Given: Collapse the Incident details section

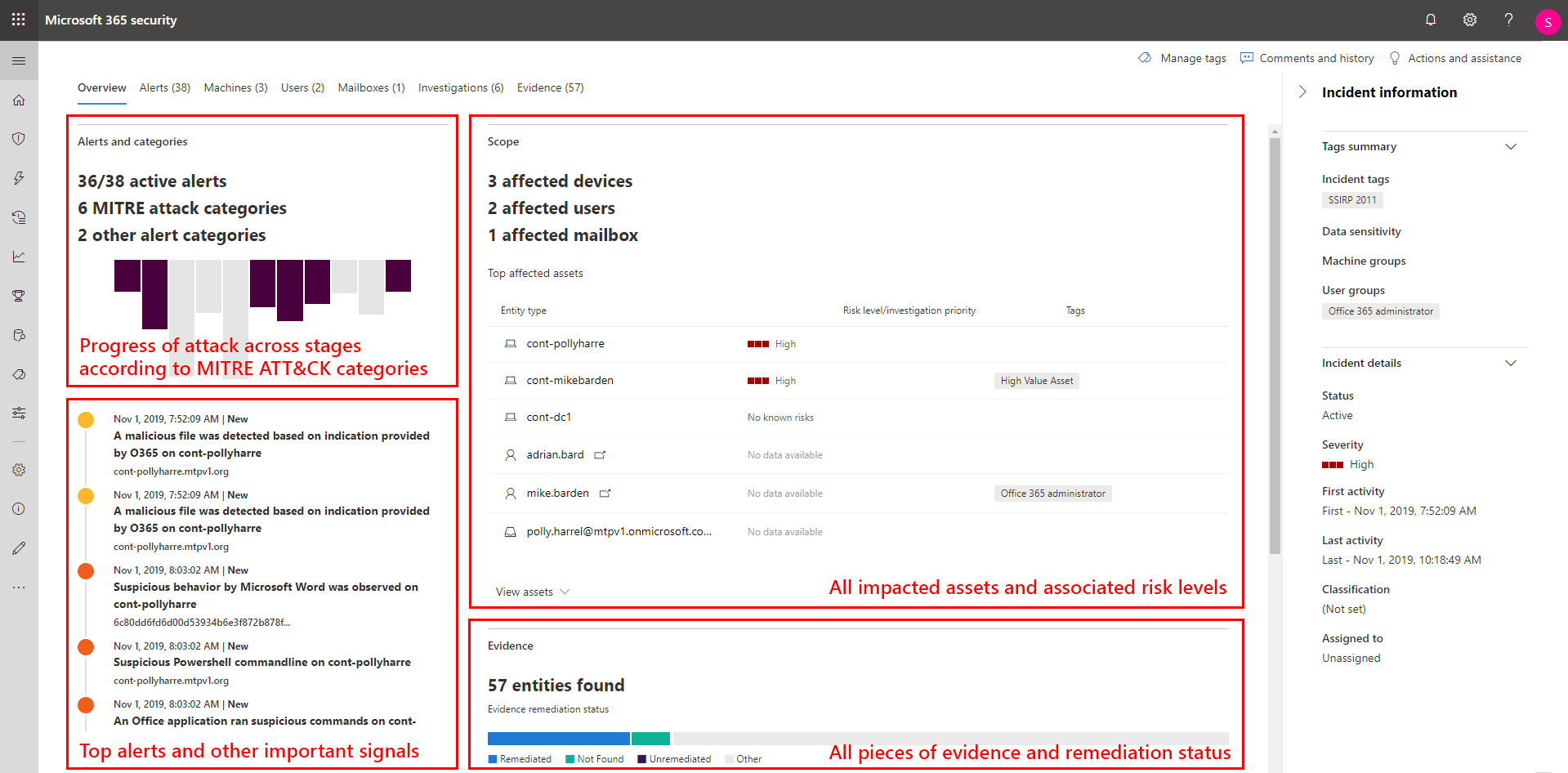Looking at the screenshot, I should (1511, 363).
